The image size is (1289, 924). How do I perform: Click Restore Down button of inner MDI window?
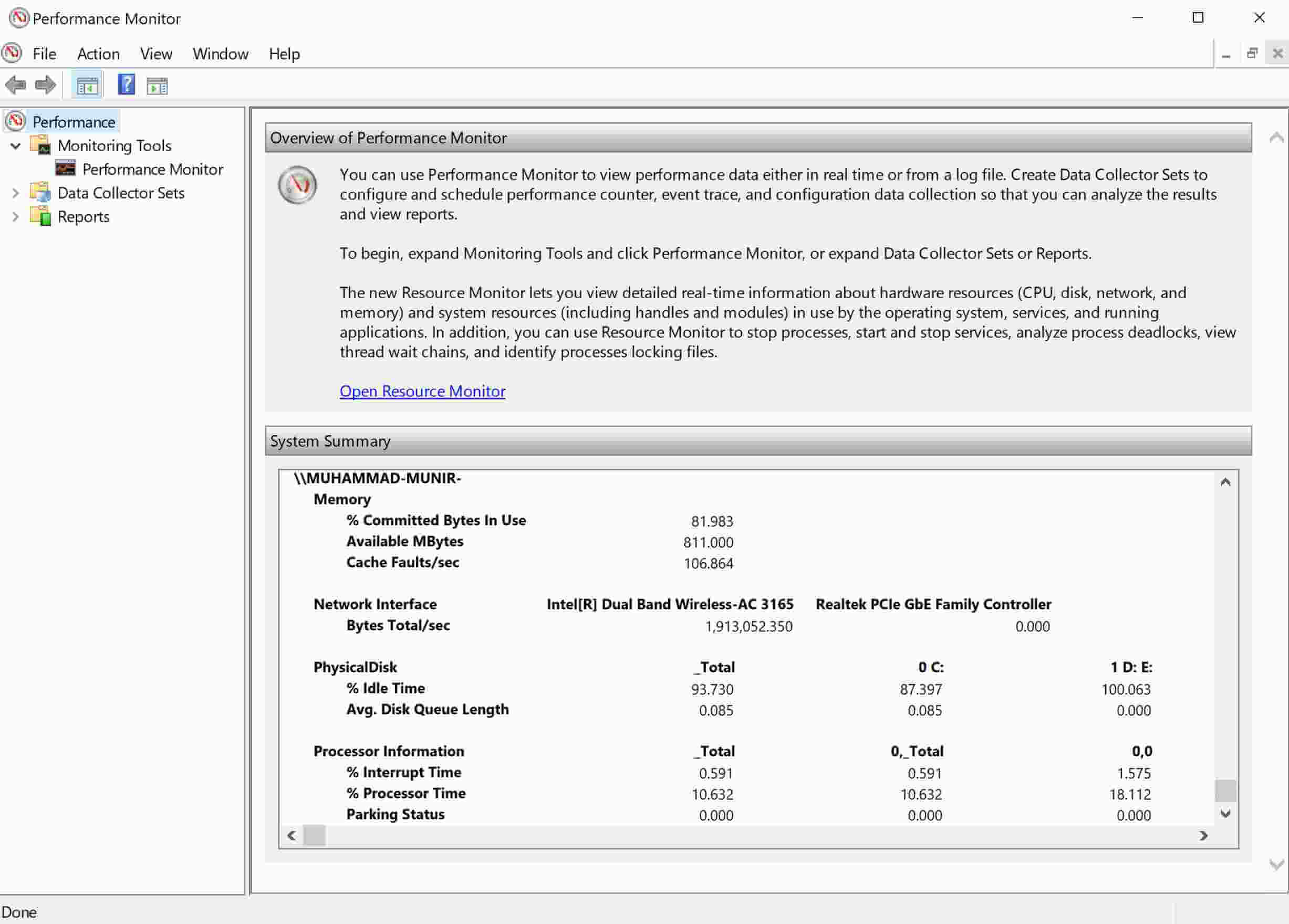[1252, 54]
